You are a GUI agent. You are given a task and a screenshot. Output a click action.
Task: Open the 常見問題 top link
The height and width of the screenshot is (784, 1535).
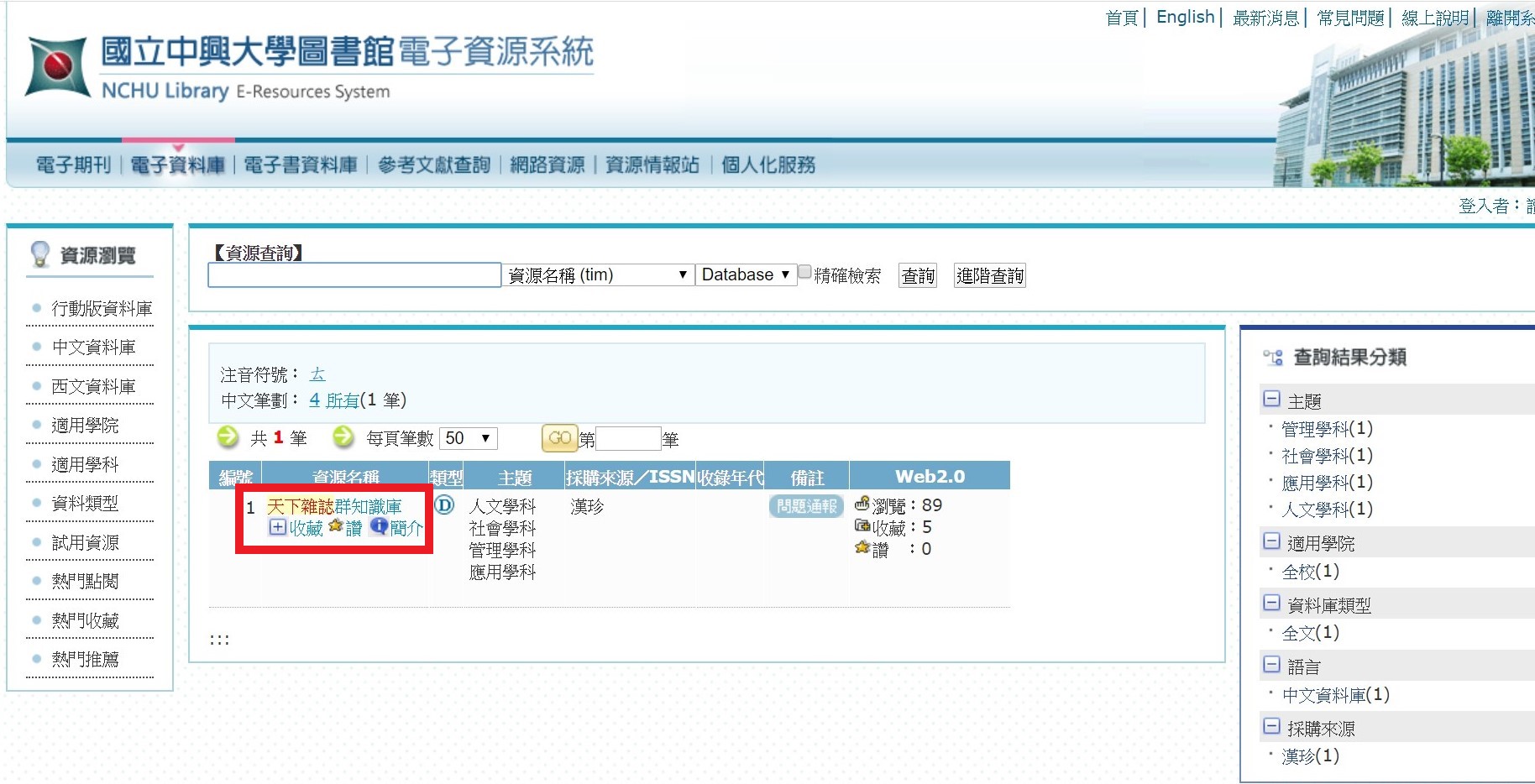(x=1350, y=18)
